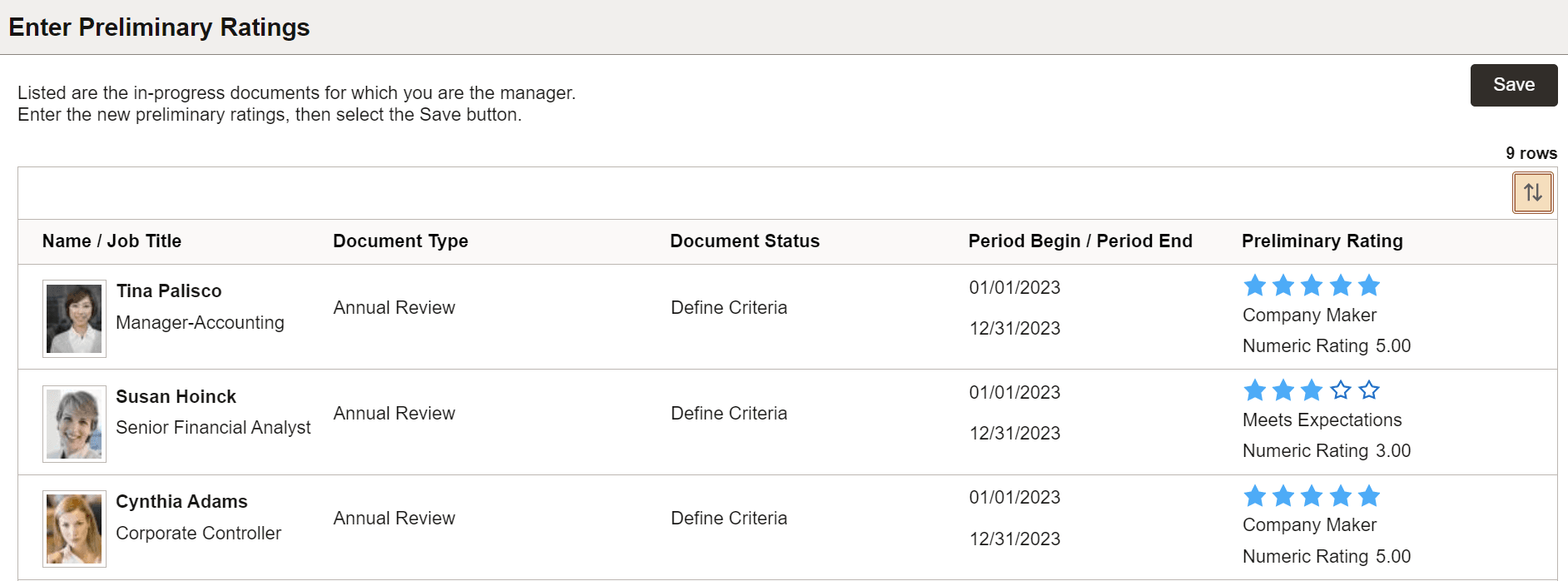Screen dimensions: 1568x581
Task: Set Susan Hoinck's rating to four stars
Action: click(1340, 390)
